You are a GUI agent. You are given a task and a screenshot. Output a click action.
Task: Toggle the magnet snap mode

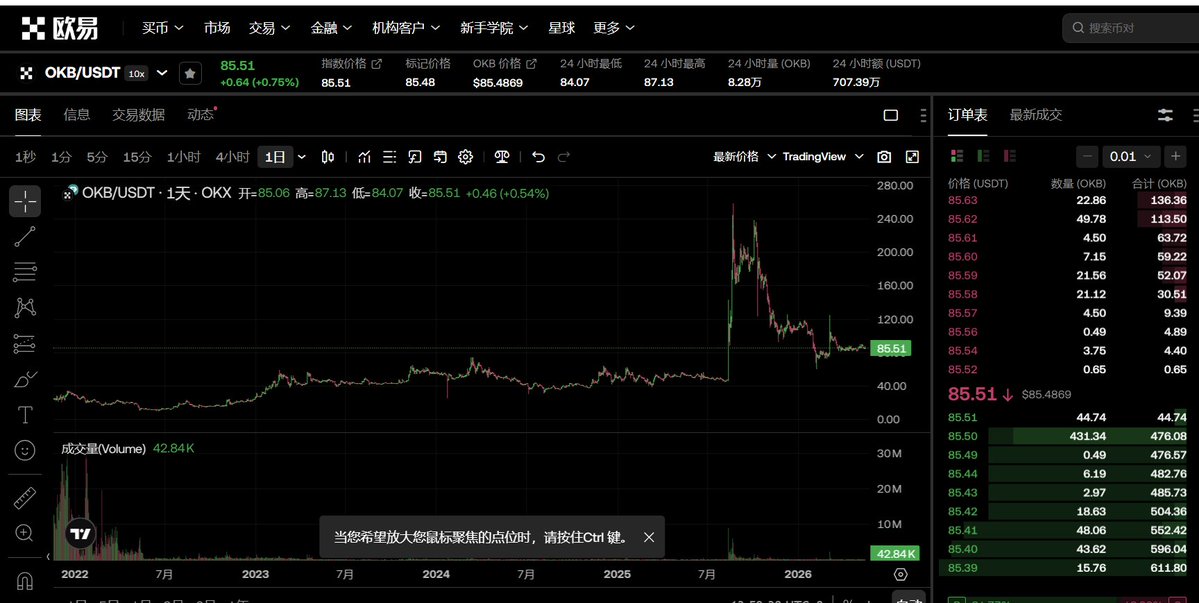point(25,582)
